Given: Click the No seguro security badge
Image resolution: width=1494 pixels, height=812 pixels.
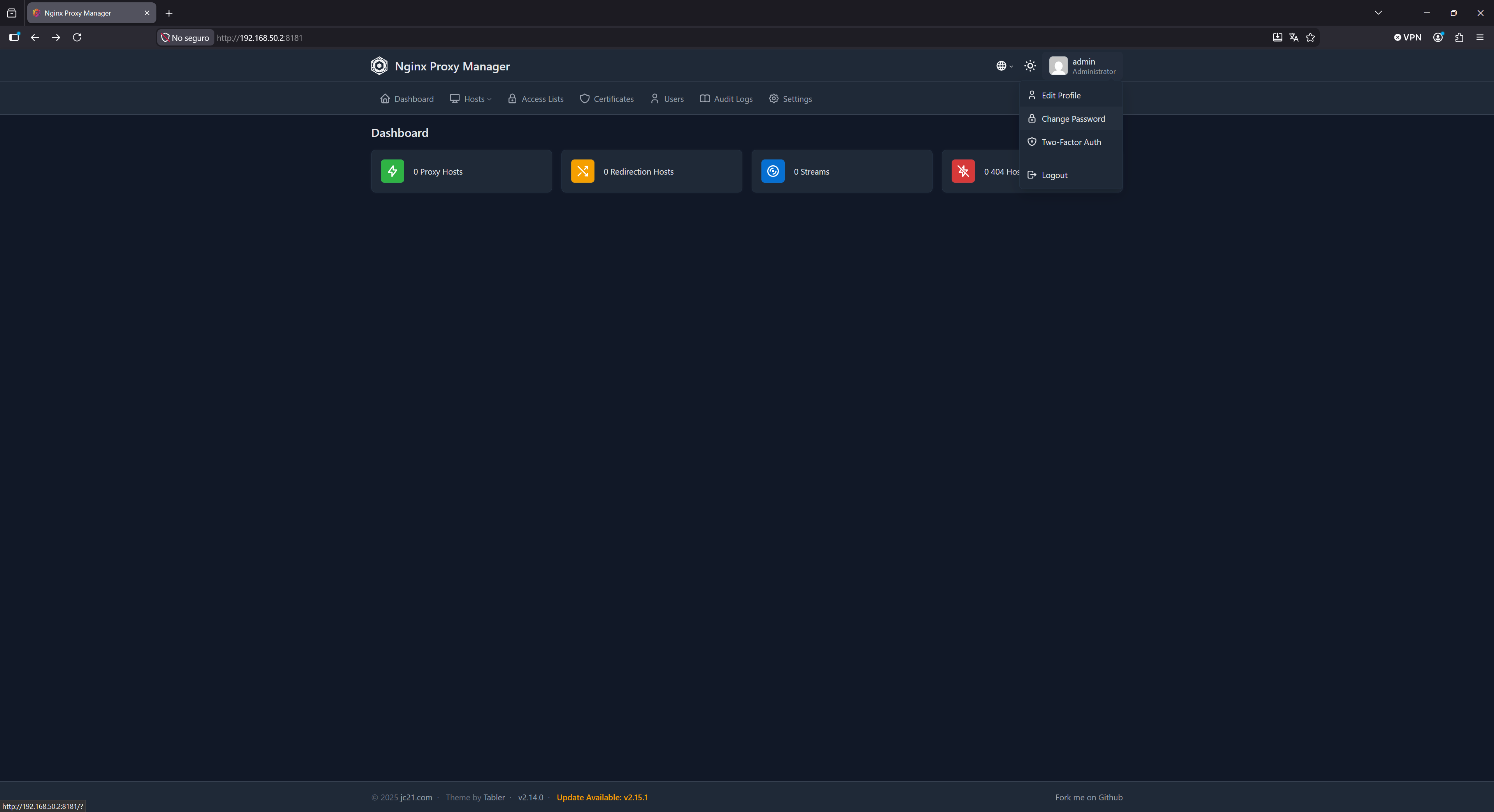Looking at the screenshot, I should point(185,38).
